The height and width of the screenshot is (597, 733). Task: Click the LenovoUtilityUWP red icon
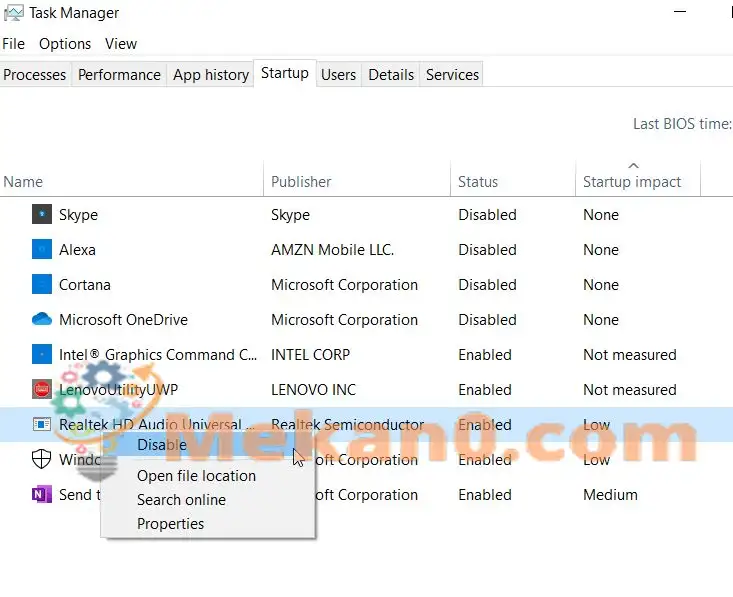(x=42, y=389)
